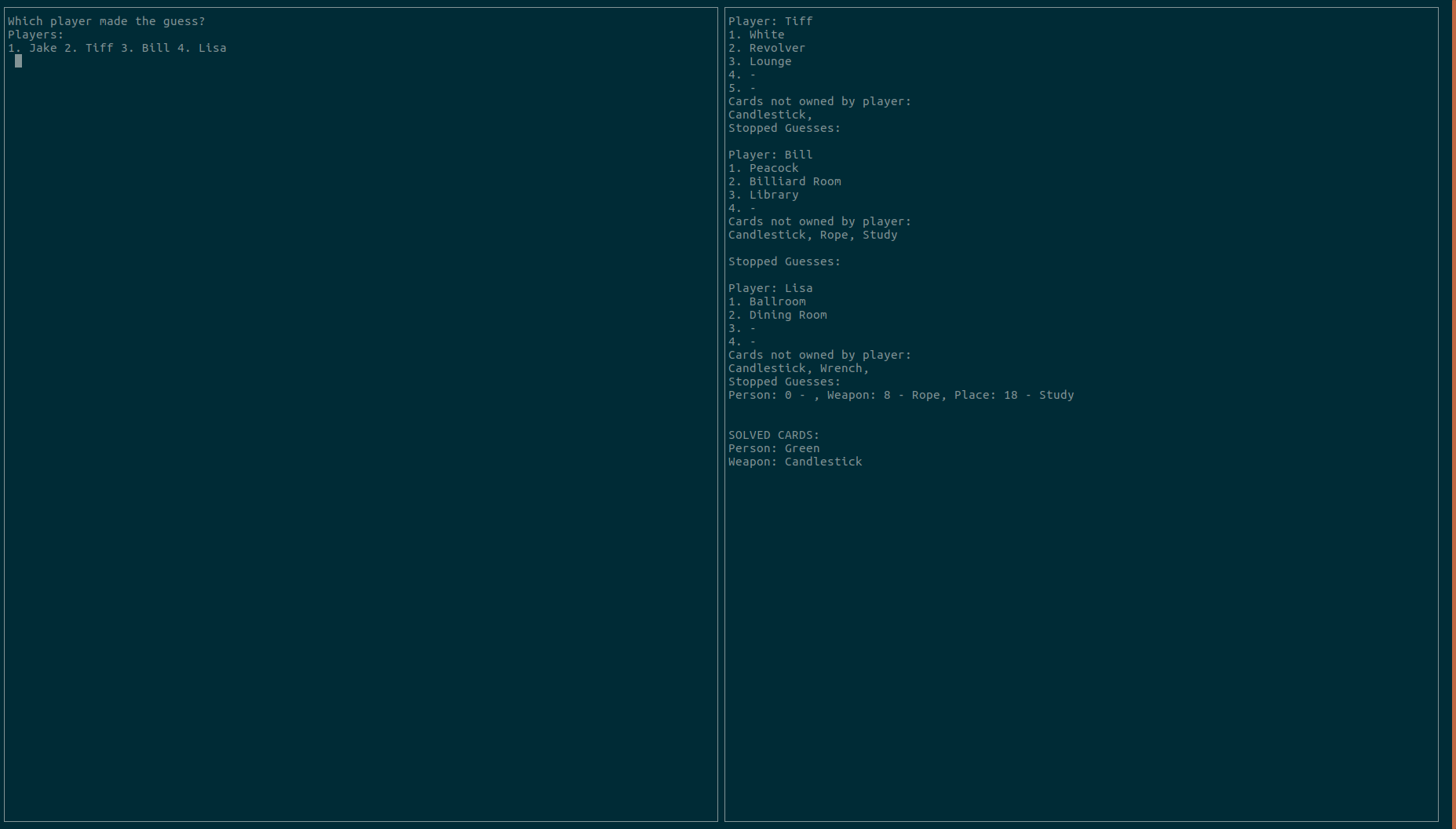
Task: Click Lisa's card '2. Dining Room'
Action: (778, 315)
